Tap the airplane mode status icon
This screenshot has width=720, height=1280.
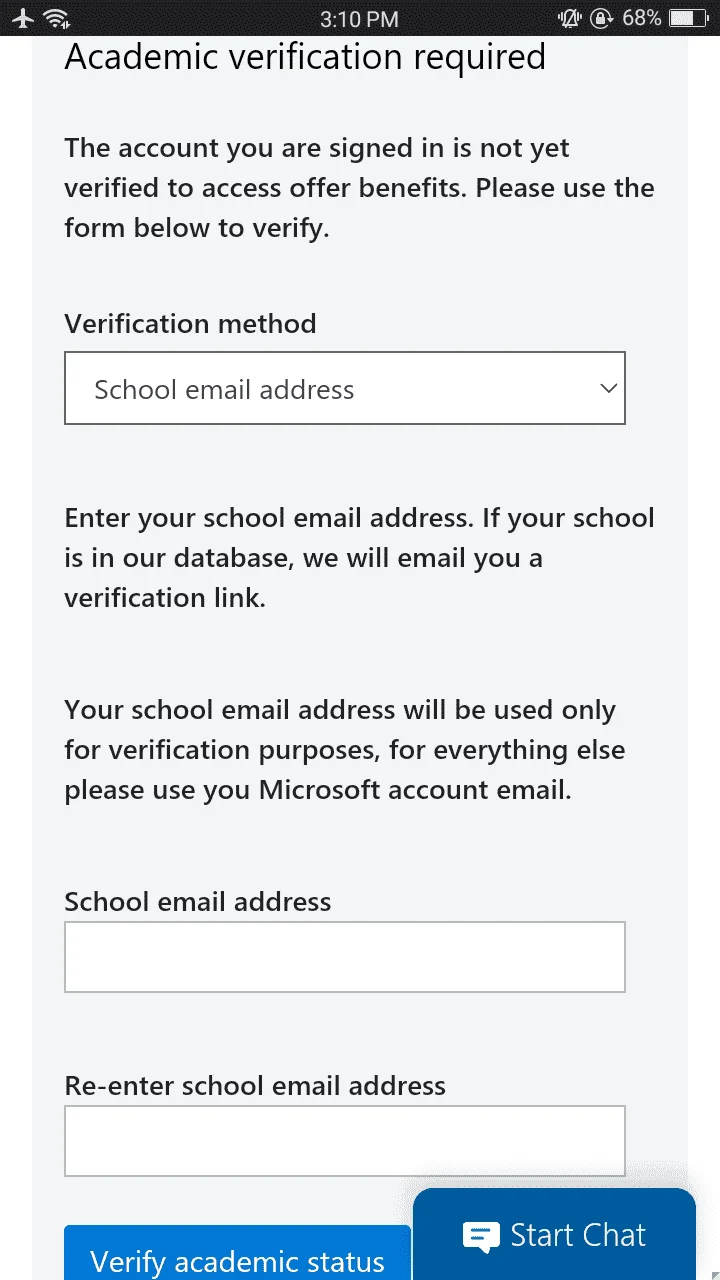22,18
